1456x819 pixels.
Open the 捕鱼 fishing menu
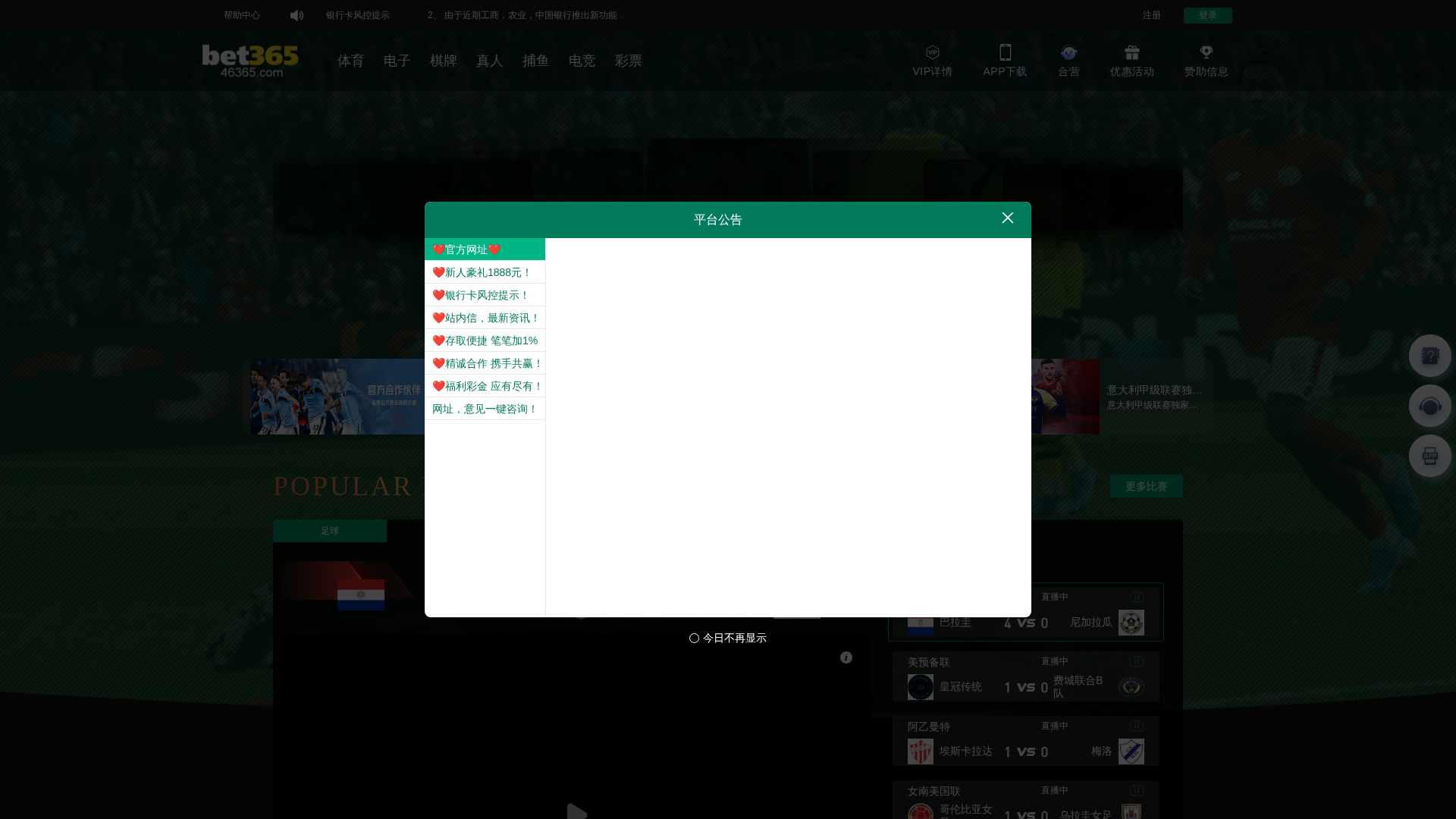[535, 61]
